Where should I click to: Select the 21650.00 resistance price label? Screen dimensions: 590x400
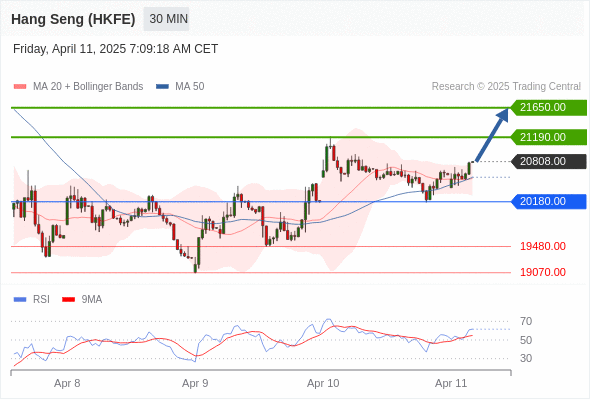pyautogui.click(x=549, y=108)
